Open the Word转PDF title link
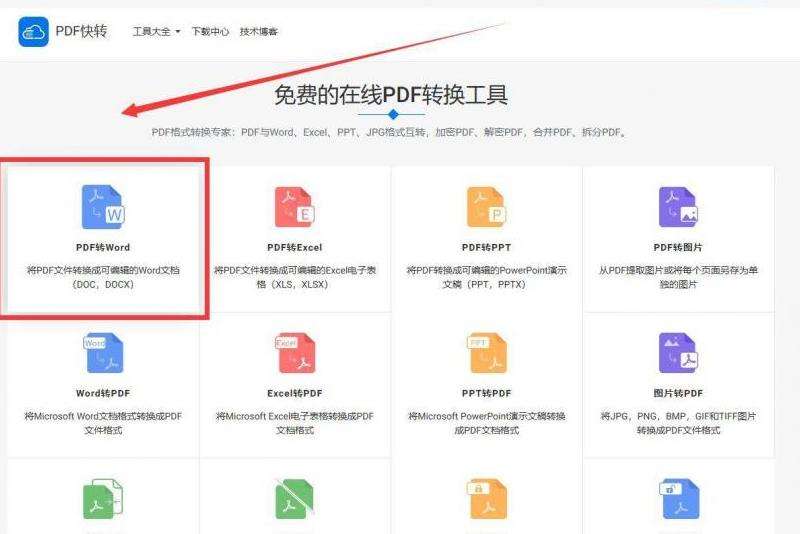This screenshot has width=800, height=534. [103, 393]
